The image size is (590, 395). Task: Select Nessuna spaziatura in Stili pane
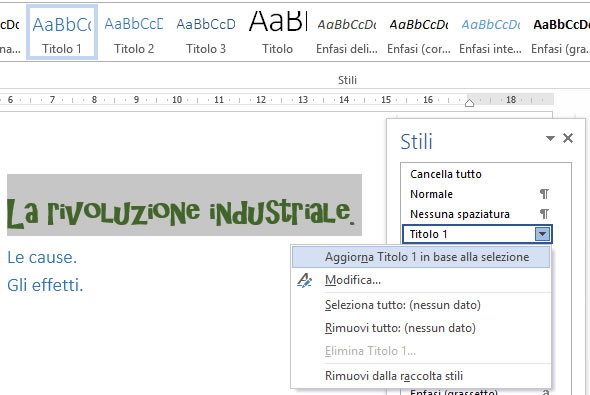coord(460,214)
